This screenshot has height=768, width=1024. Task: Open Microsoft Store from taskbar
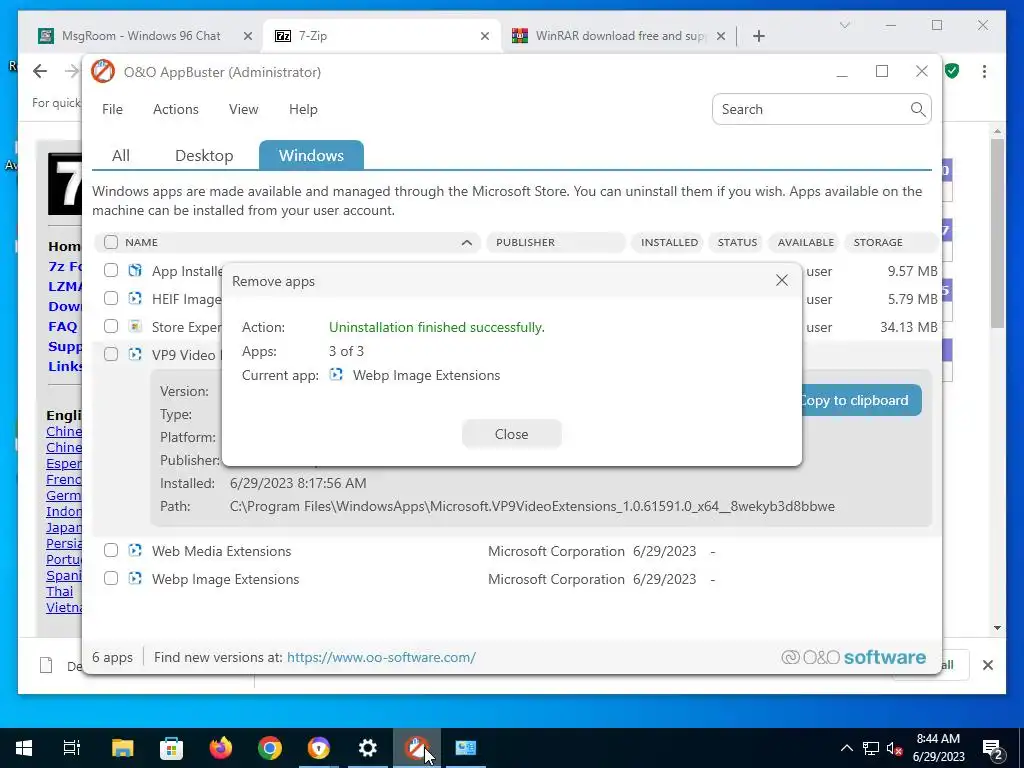(171, 748)
